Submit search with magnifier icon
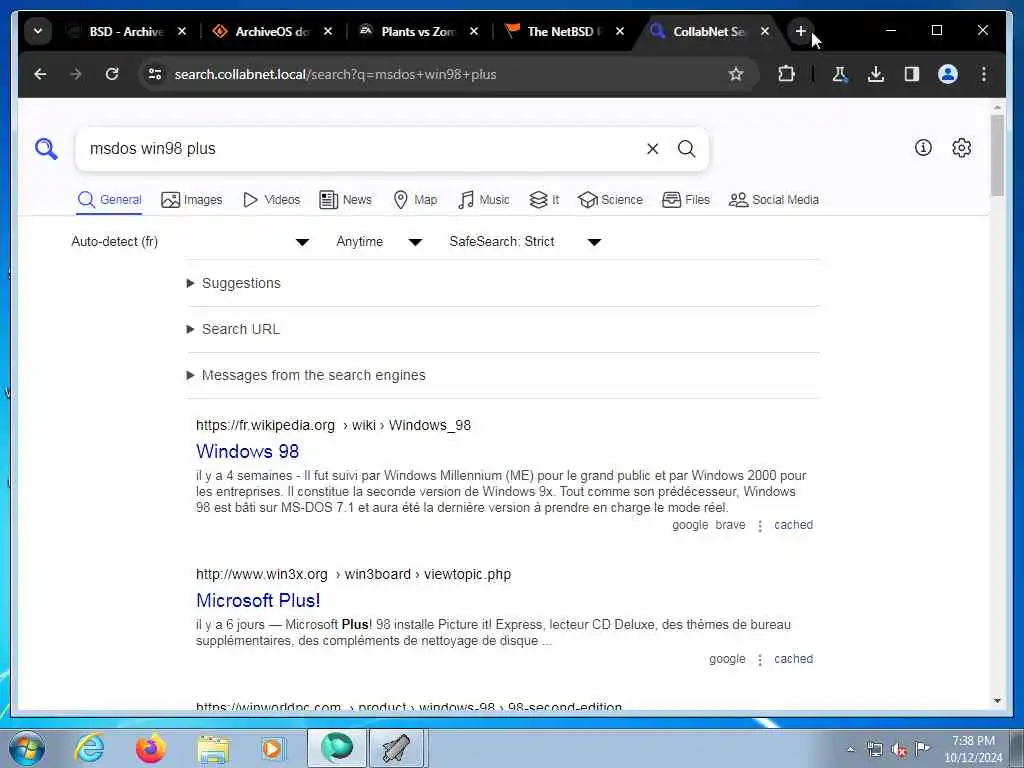The image size is (1024, 768). [x=686, y=149]
